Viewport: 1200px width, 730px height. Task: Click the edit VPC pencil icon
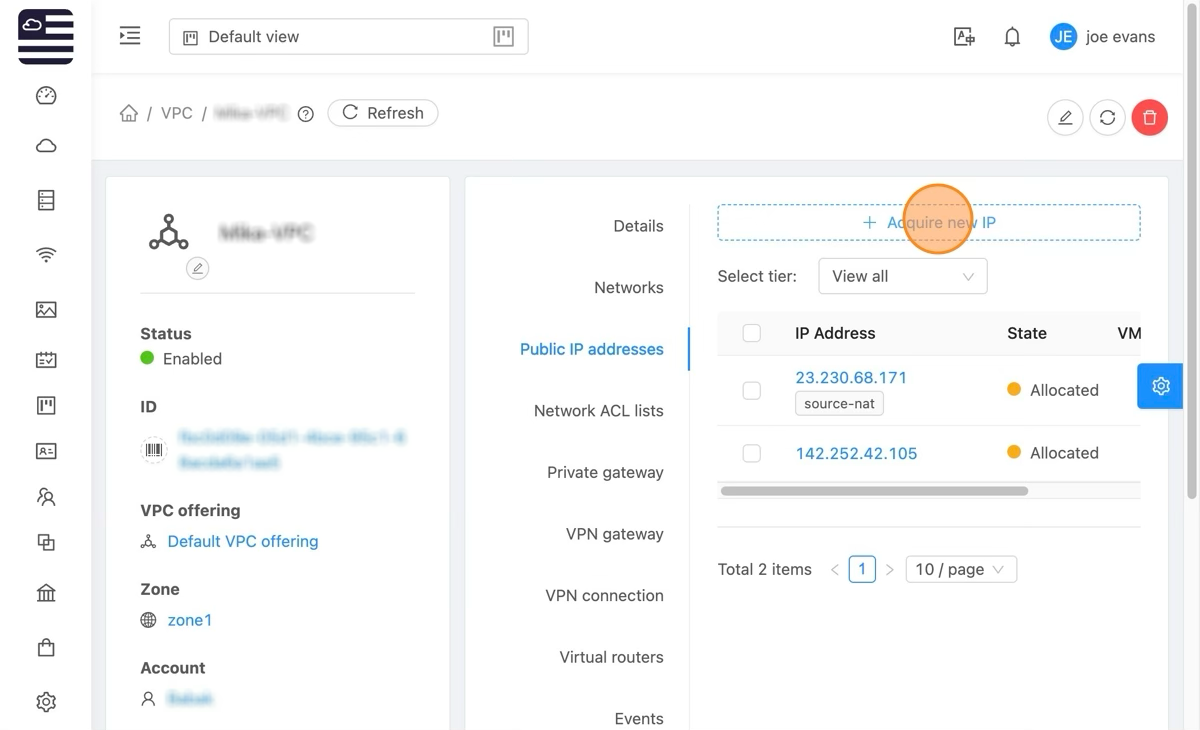click(x=1065, y=118)
